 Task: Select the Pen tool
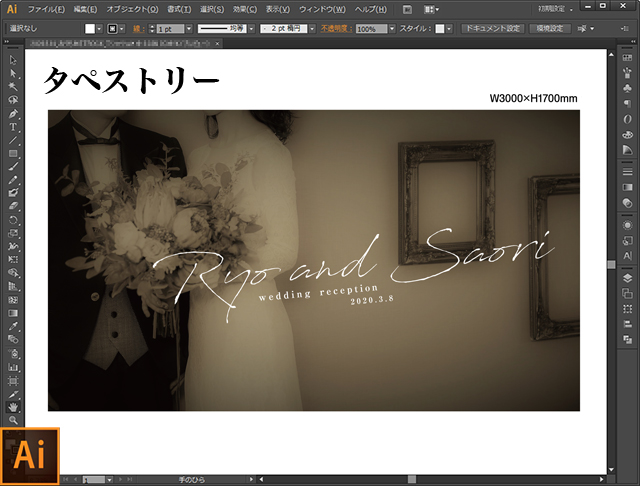[13, 113]
